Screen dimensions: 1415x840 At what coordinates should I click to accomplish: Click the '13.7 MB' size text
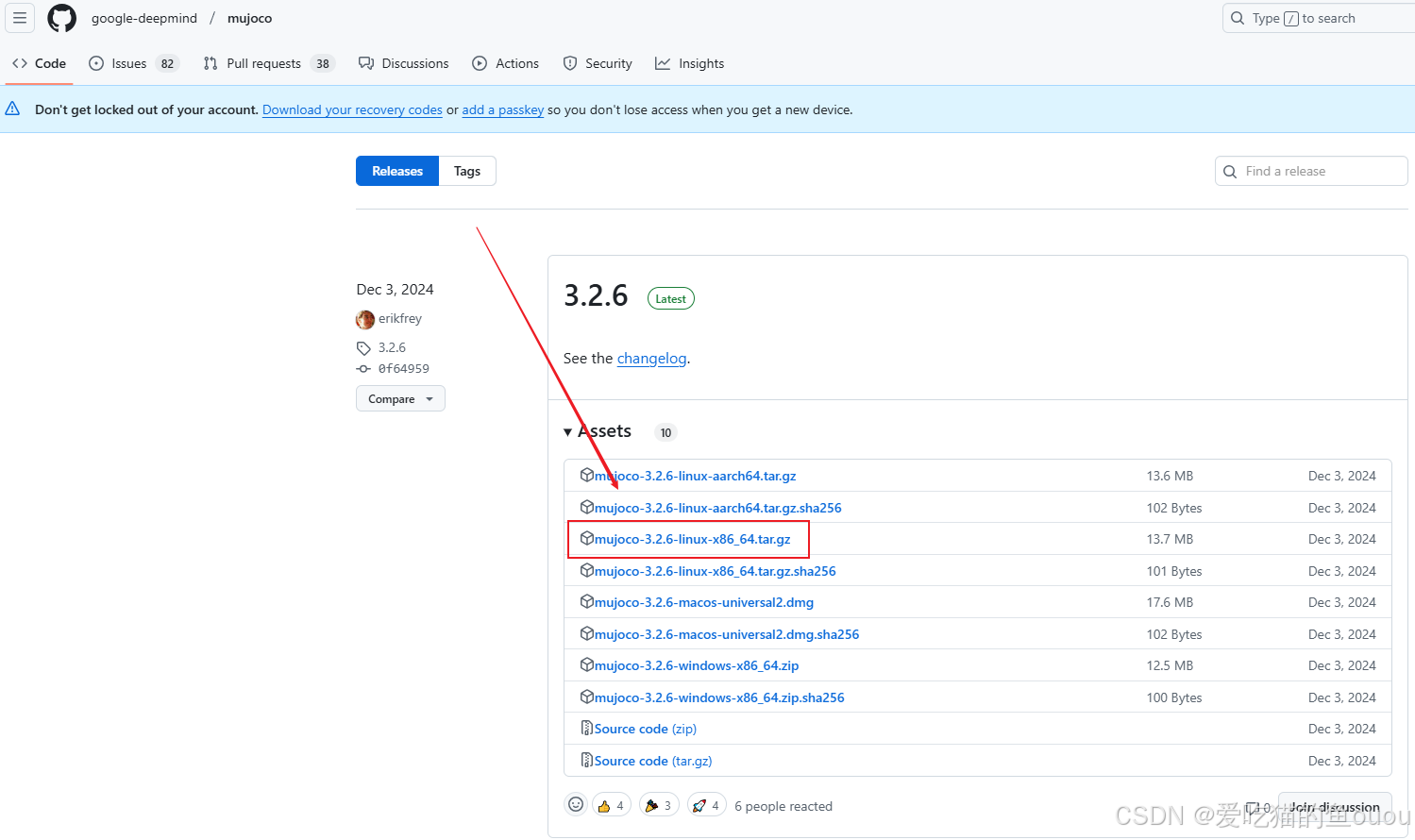[1170, 539]
